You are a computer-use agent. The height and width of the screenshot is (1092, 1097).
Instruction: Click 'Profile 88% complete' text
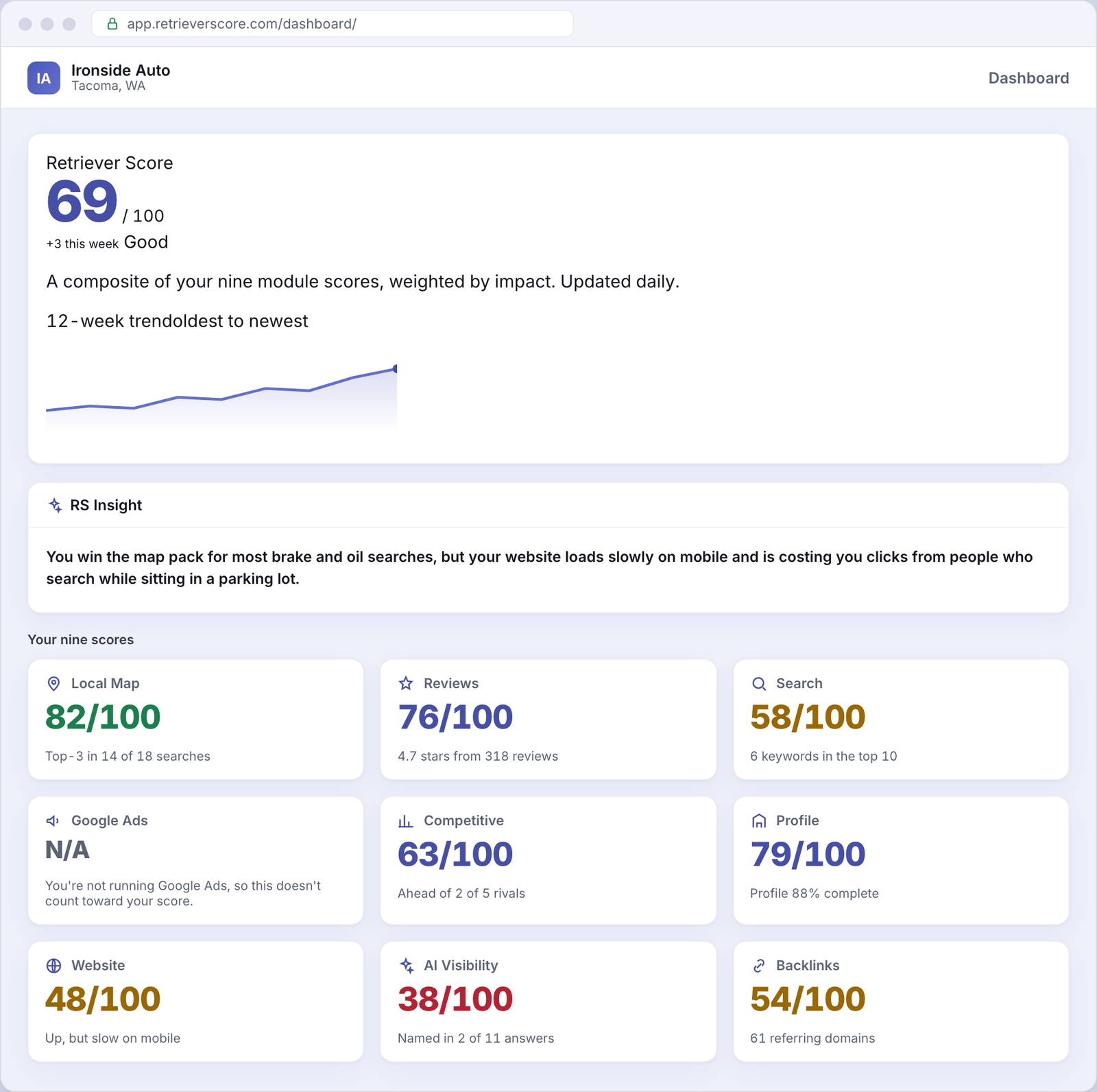click(x=815, y=893)
